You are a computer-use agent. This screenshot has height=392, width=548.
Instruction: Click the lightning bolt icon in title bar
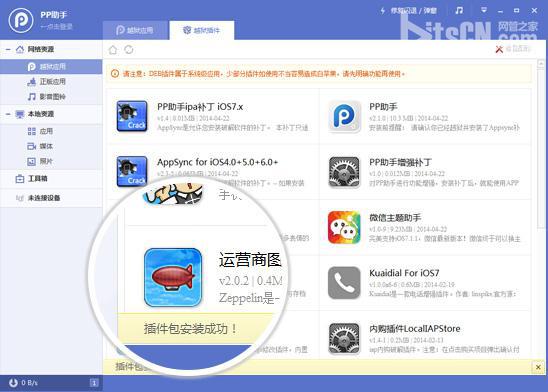pos(383,11)
